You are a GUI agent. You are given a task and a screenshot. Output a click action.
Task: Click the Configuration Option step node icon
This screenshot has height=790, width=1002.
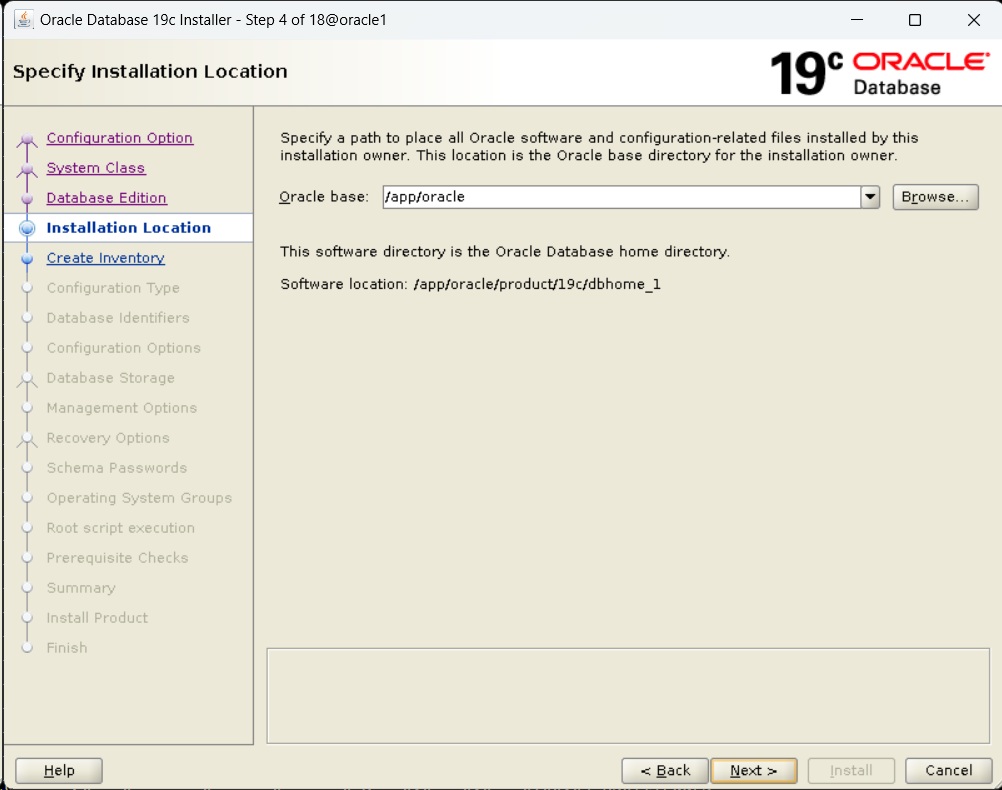click(27, 140)
